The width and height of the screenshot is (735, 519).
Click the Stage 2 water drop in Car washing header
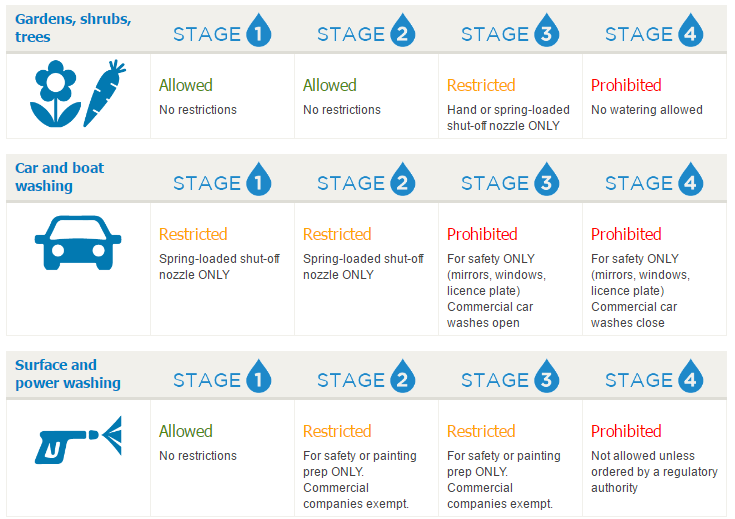[403, 179]
